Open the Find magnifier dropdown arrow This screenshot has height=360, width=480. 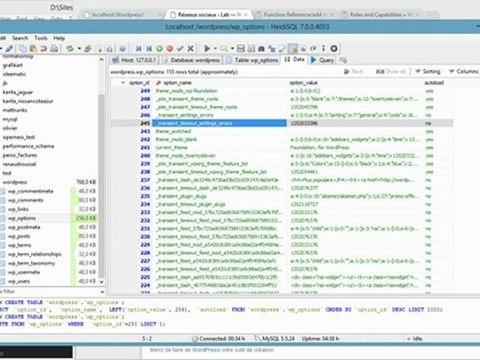pyautogui.click(x=232, y=49)
